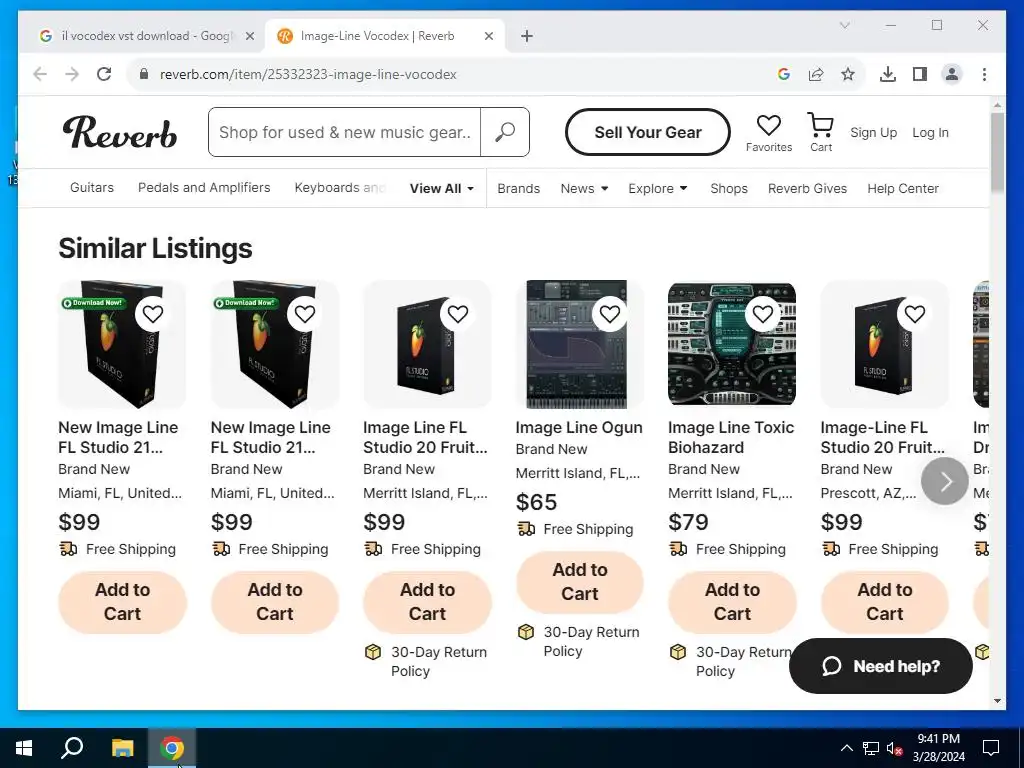Add Prescott AZ FL Studio 20 to cart

pyautogui.click(x=885, y=601)
